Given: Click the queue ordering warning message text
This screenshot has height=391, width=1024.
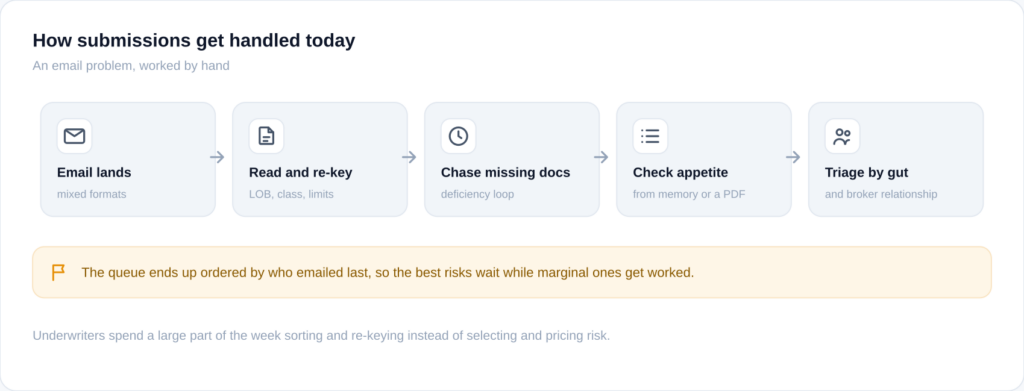Looking at the screenshot, I should click(388, 273).
